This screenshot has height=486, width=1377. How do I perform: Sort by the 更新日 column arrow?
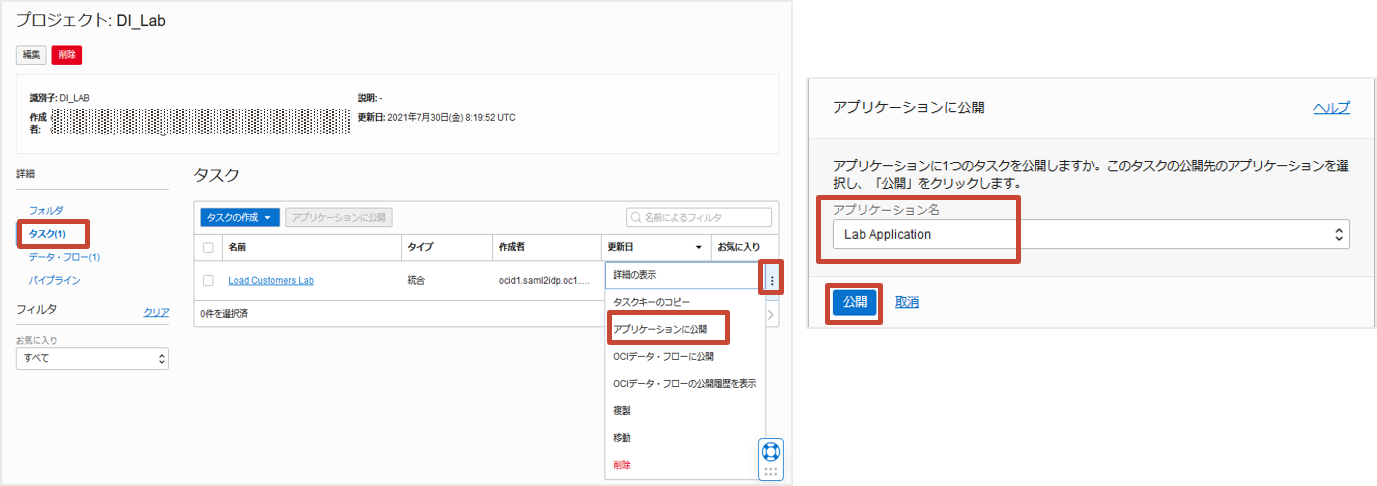pos(698,247)
